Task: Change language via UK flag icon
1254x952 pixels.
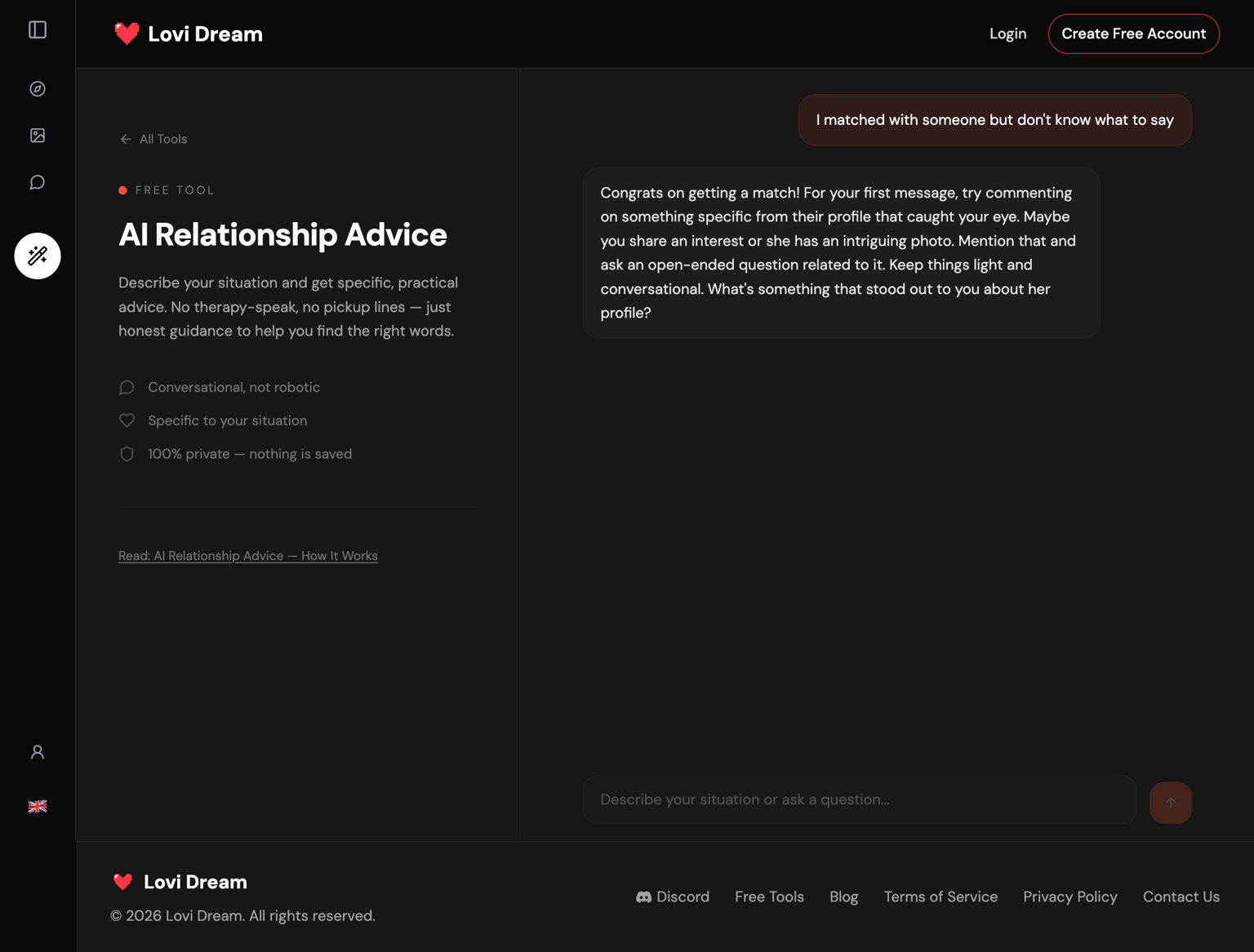Action: coord(38,807)
